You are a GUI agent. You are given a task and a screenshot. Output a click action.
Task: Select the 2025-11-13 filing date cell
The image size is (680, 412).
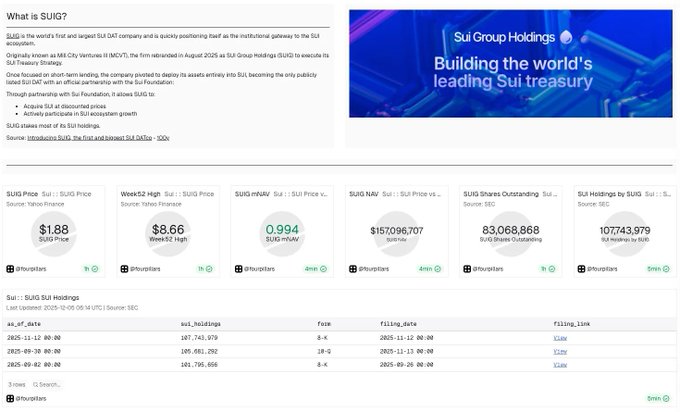[x=406, y=351]
